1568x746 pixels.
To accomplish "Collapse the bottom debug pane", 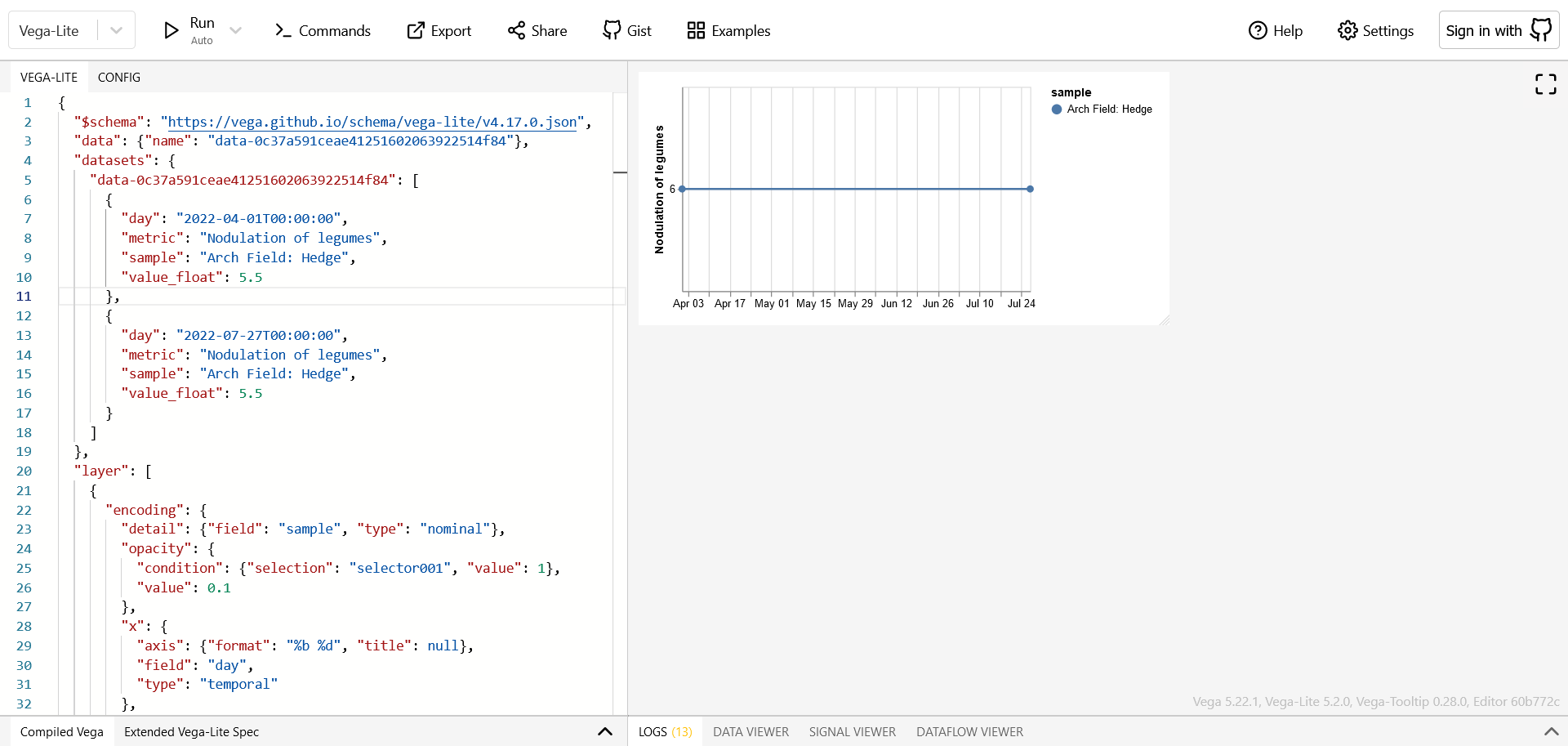I will 605,731.
